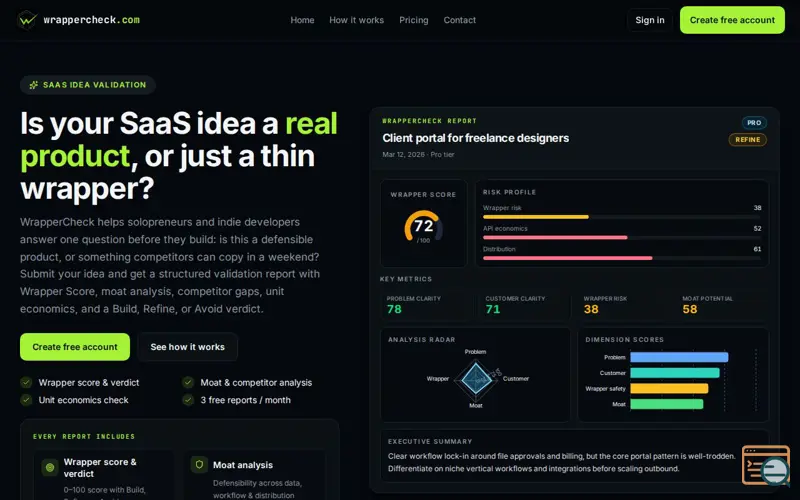Image resolution: width=800 pixels, height=500 pixels.
Task: Click checkmark beside Moat & competitor analysis
Action: coord(188,382)
